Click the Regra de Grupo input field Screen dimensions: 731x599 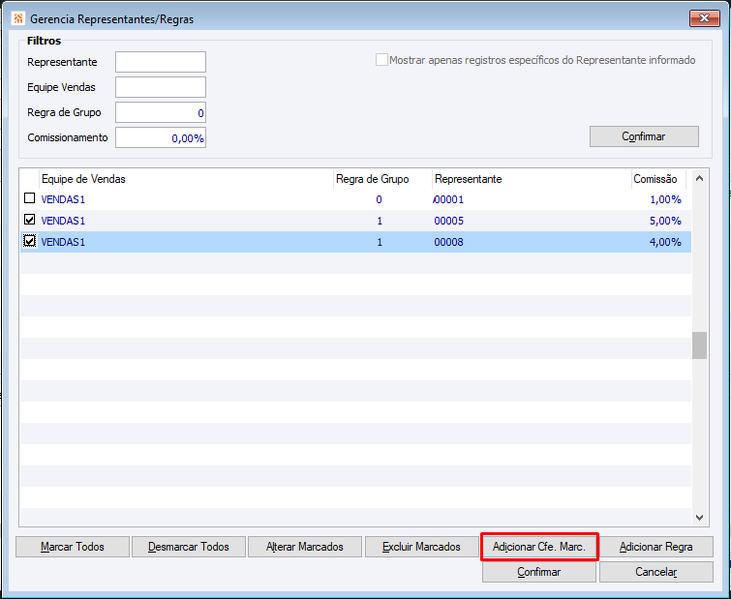coord(160,112)
